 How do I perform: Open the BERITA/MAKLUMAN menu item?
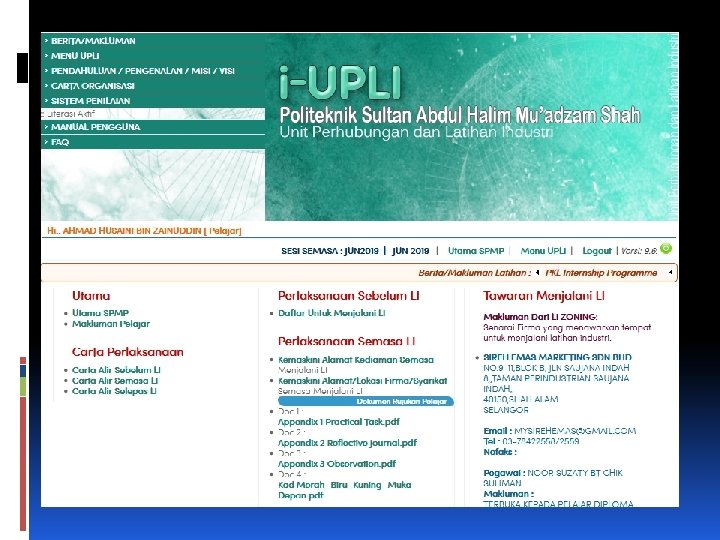93,41
